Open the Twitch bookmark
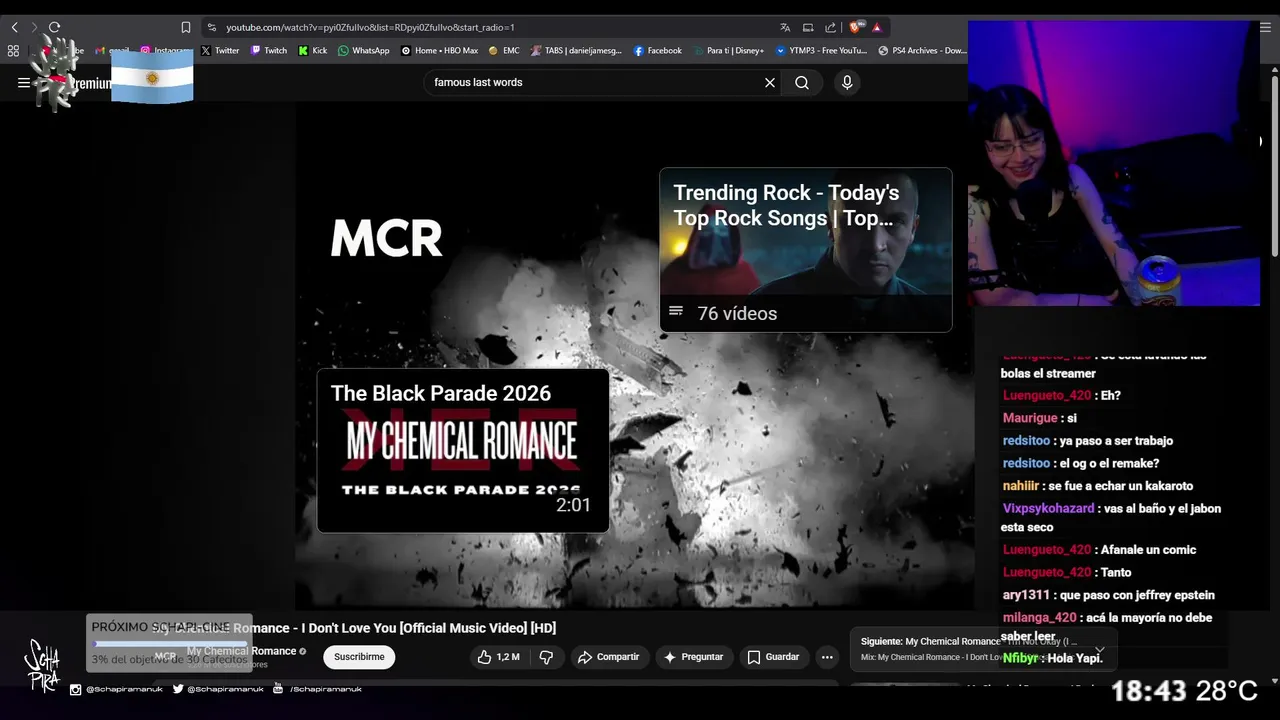Screen dimensions: 1280x720 point(269,50)
